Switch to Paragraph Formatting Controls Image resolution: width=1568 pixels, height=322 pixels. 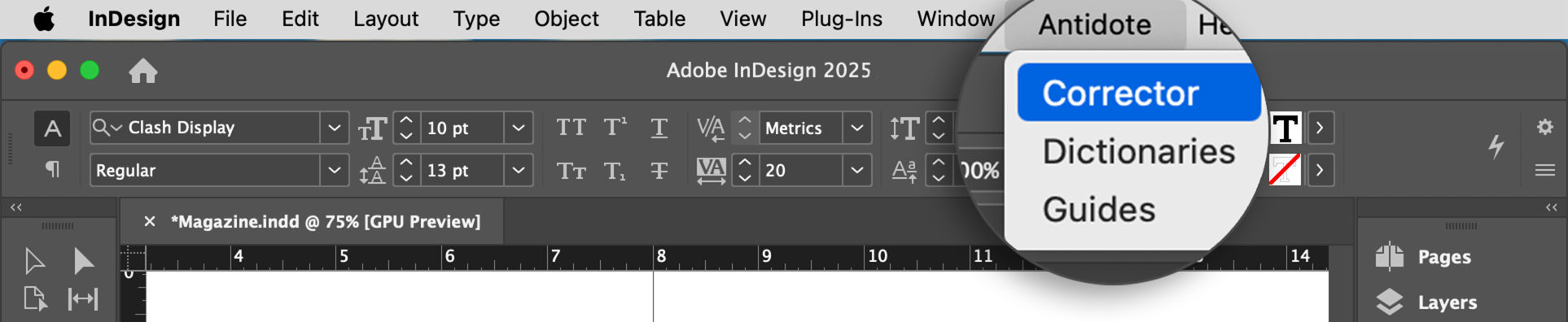52,169
